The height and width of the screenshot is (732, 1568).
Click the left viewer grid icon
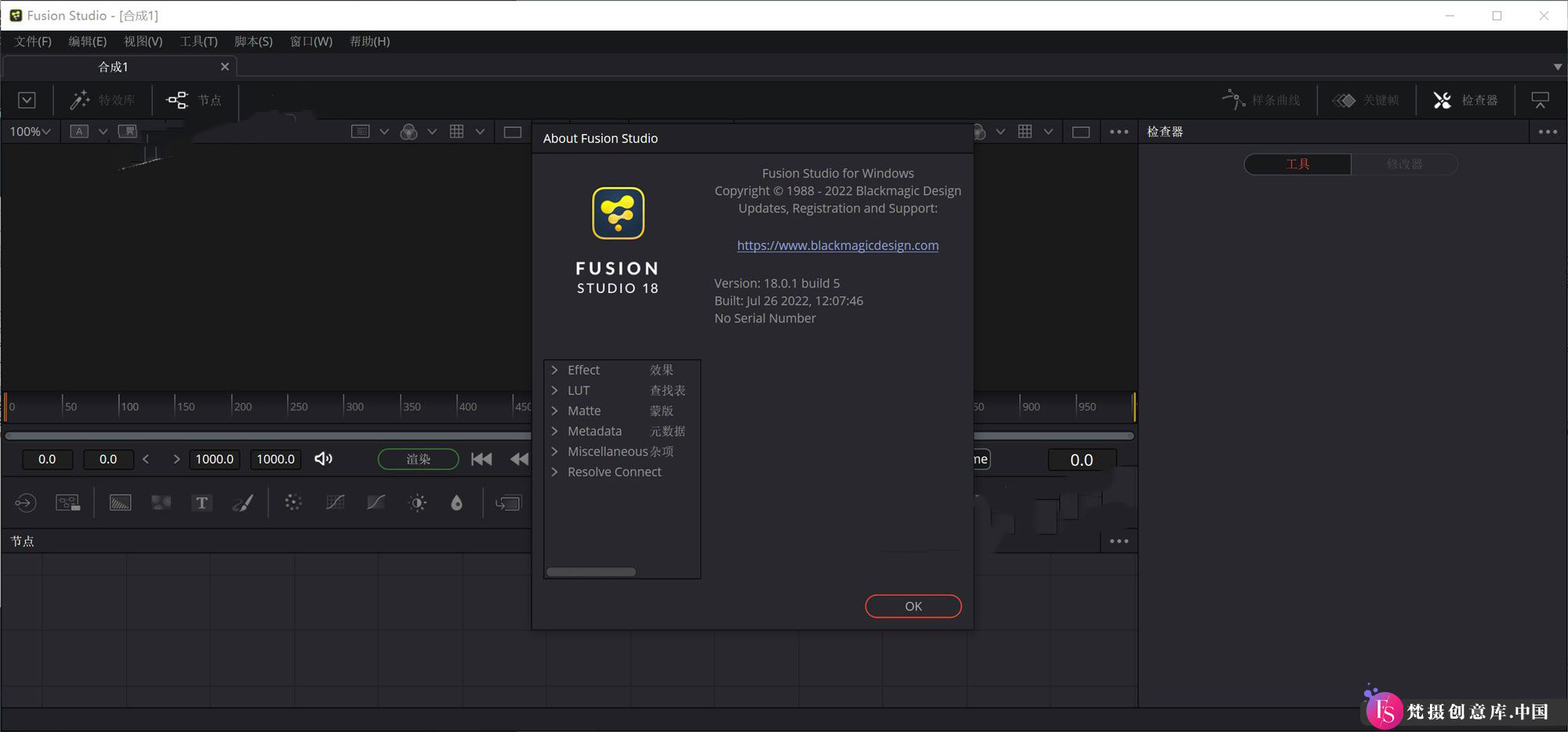click(456, 132)
